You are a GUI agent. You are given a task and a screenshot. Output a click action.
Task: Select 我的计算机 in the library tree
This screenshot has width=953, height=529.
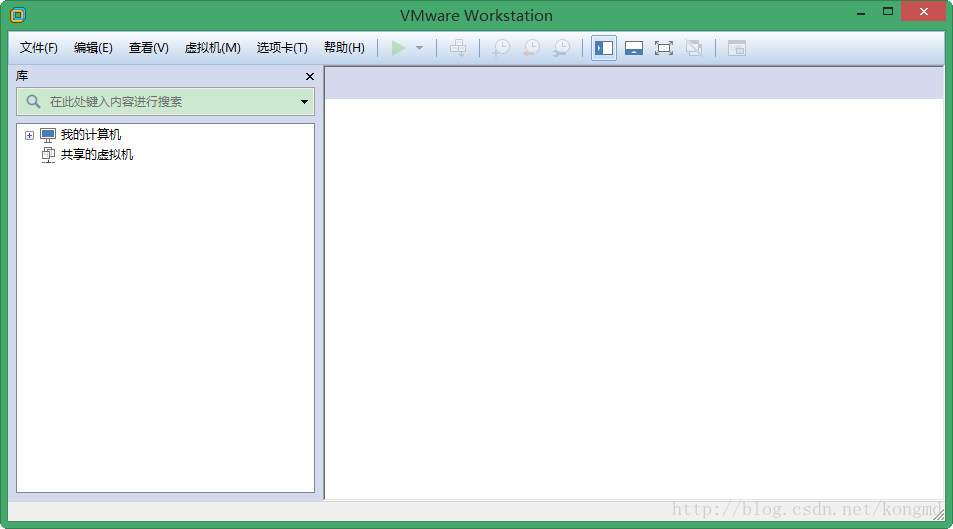pyautogui.click(x=91, y=134)
